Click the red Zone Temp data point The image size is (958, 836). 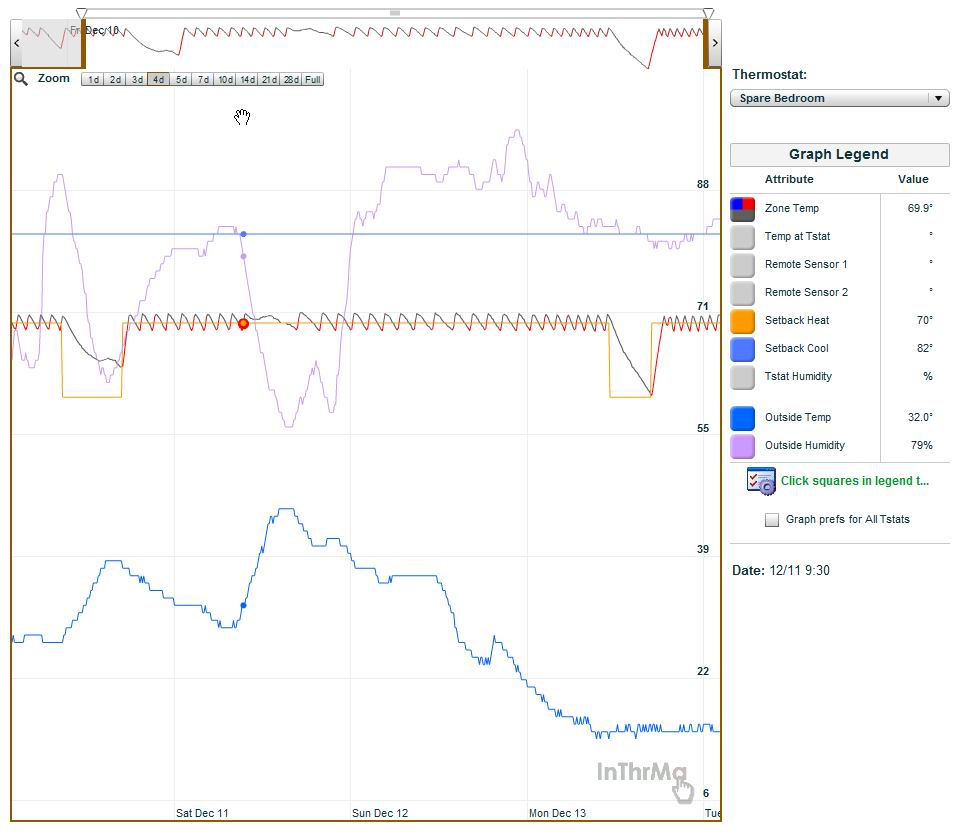(243, 324)
